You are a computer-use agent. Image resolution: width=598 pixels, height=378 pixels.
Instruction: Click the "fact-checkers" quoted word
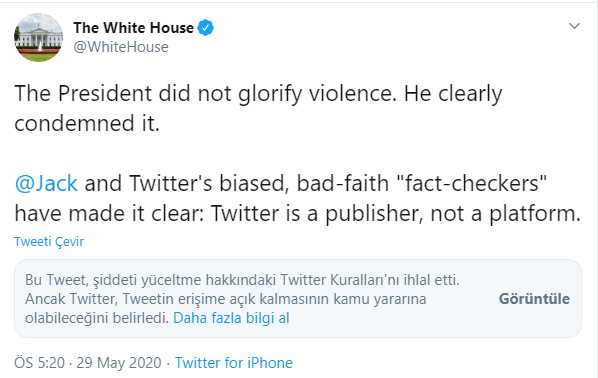coord(472,183)
